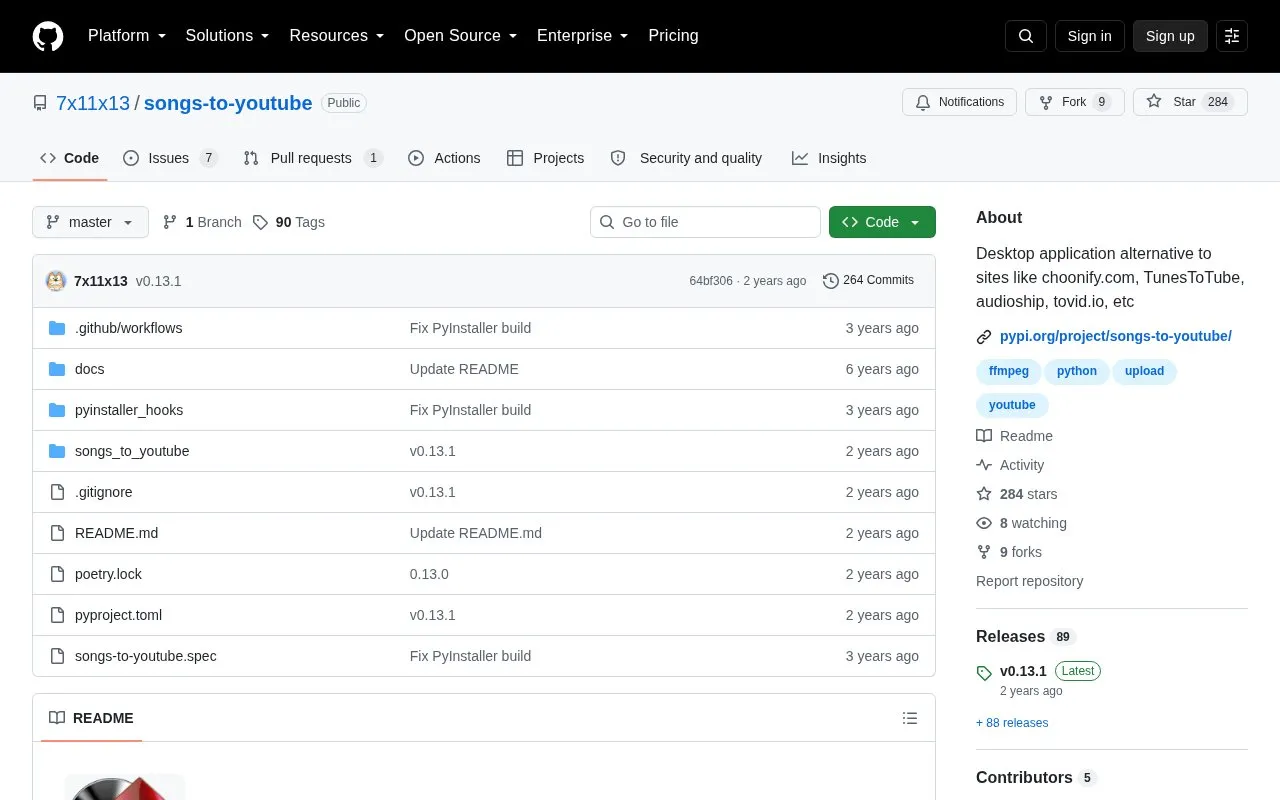The width and height of the screenshot is (1280, 800).
Task: Focus the Go to file search field
Action: [x=705, y=222]
